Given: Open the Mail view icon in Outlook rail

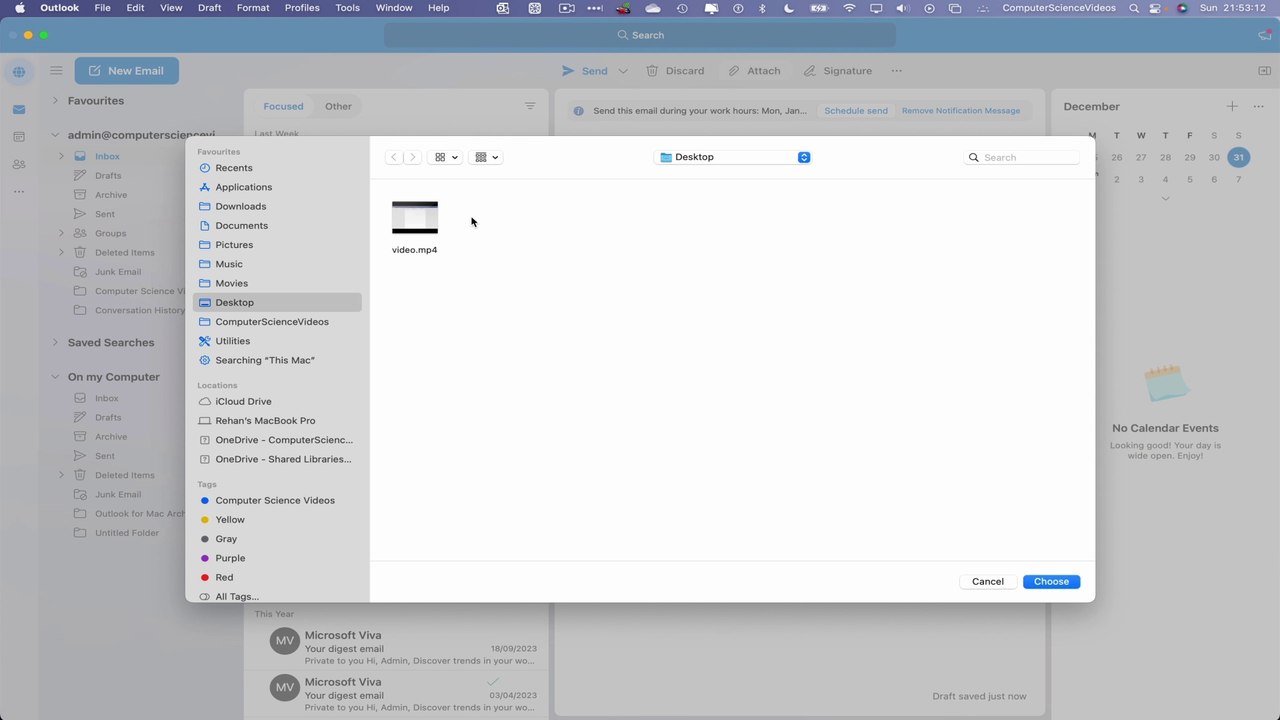Looking at the screenshot, I should pos(19,109).
